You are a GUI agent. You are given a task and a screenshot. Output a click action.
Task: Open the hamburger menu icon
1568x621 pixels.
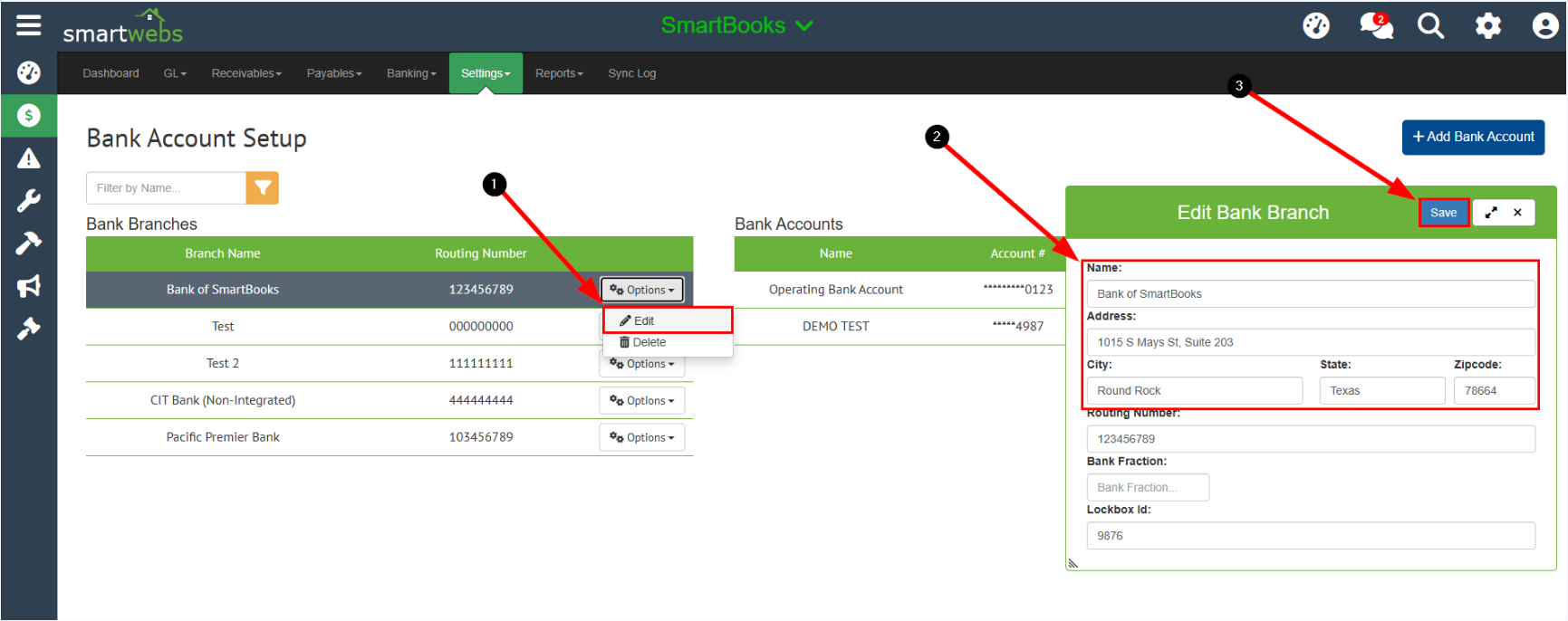29,25
